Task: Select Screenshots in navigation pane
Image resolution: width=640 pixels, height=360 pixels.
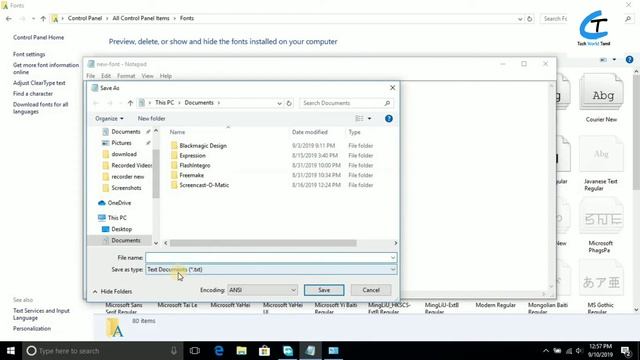Action: [x=126, y=188]
